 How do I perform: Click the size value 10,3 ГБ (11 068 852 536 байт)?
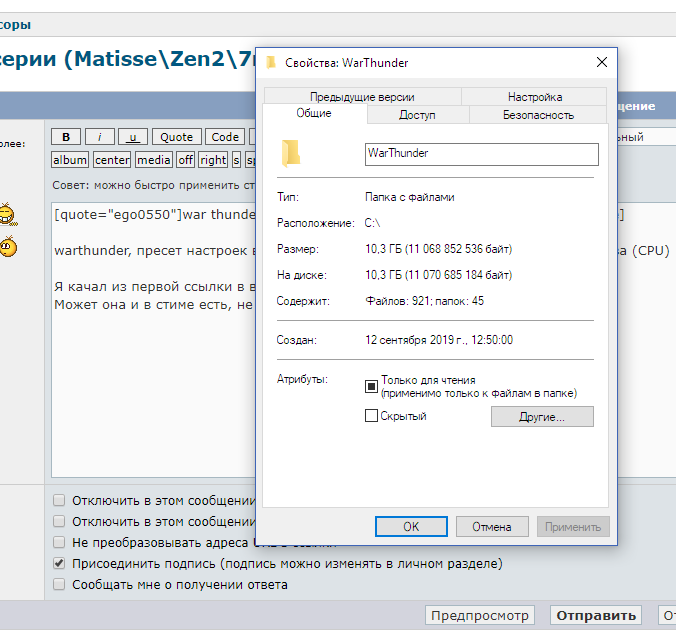[x=438, y=249]
